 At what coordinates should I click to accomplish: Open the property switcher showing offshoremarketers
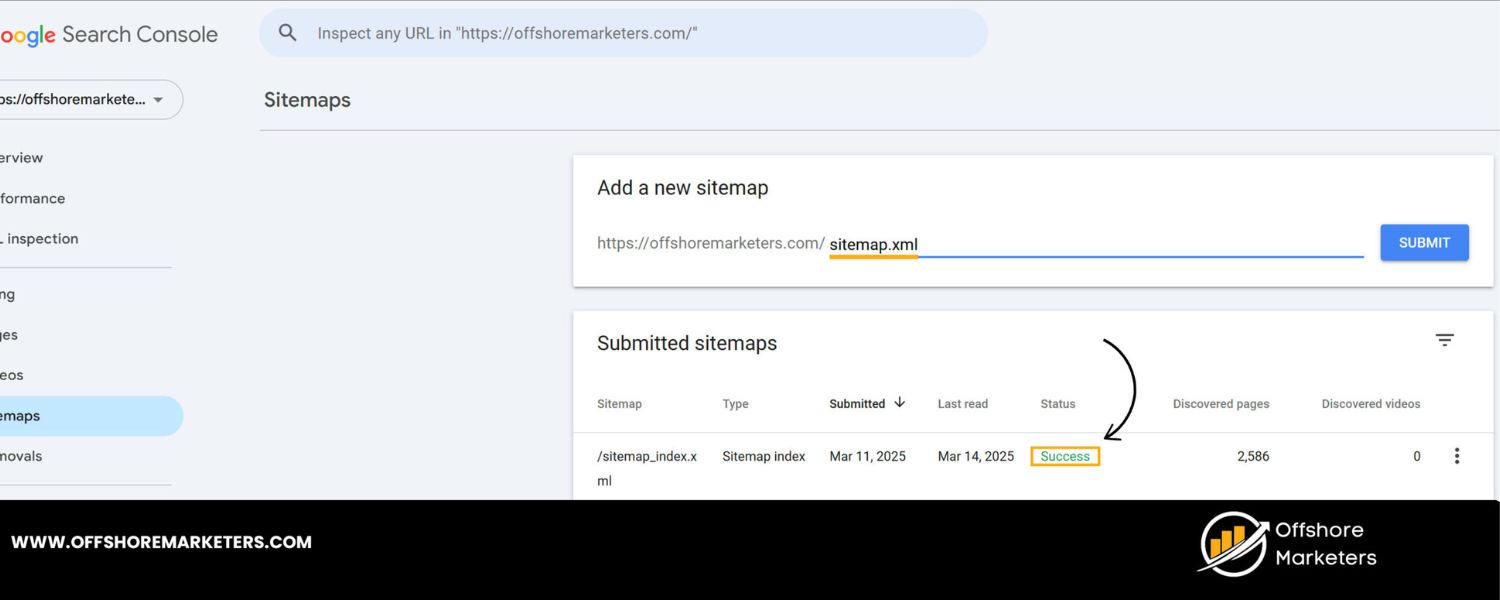[x=90, y=99]
